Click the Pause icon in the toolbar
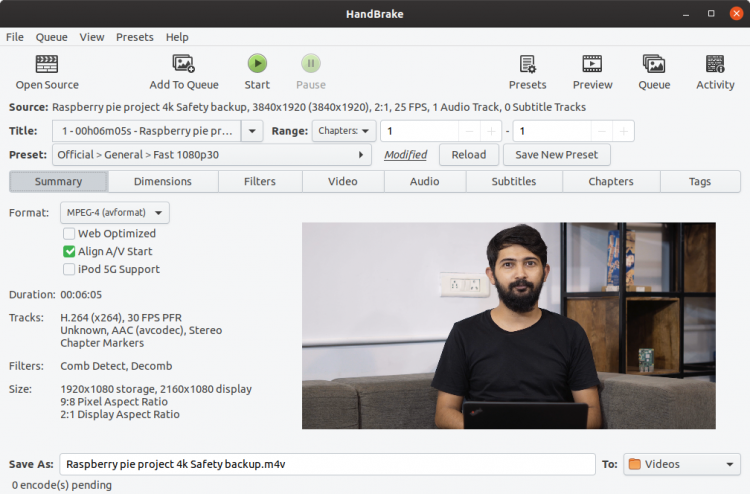Viewport: 750px width, 494px height. pyautogui.click(x=311, y=63)
